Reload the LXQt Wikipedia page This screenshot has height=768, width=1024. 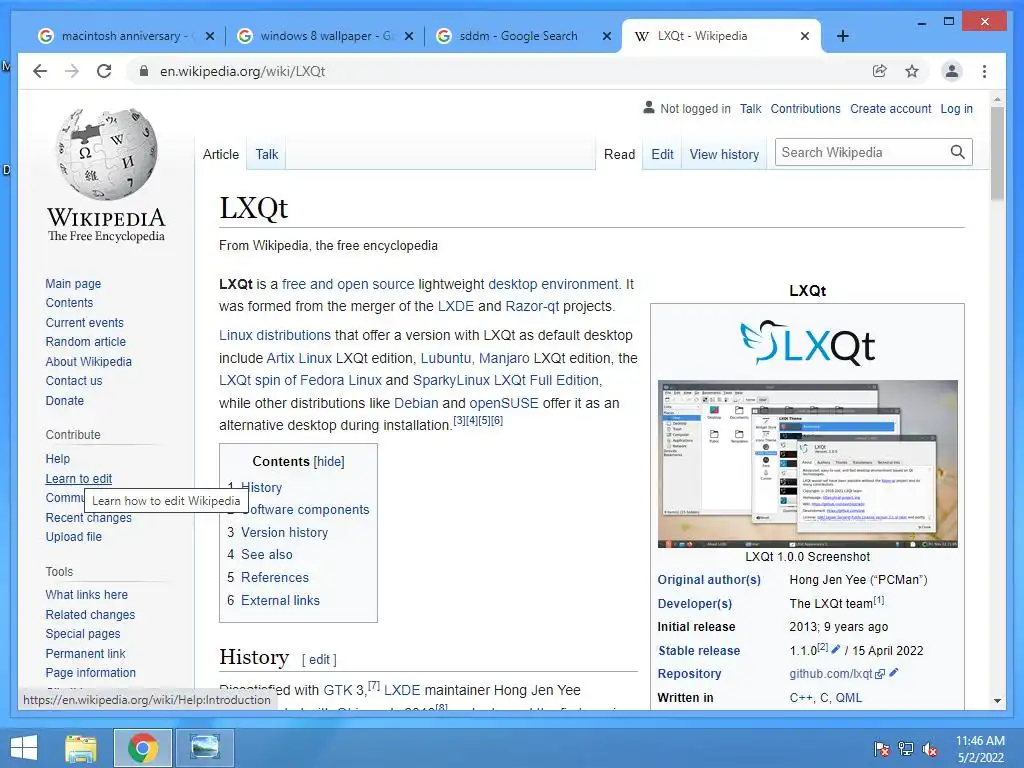(x=104, y=71)
